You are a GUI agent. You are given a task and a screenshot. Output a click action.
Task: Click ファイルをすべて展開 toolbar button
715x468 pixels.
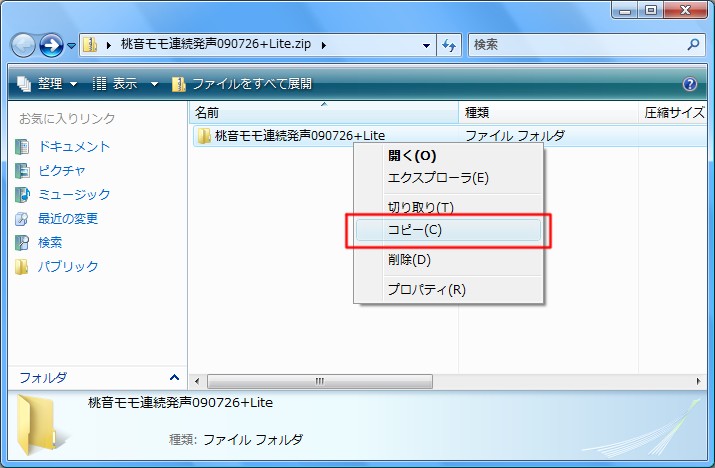tap(243, 84)
